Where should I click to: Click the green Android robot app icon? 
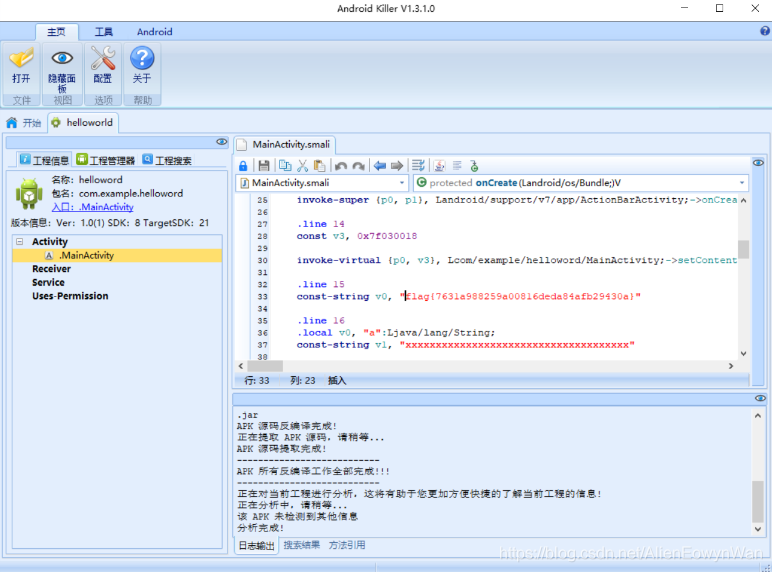click(29, 193)
